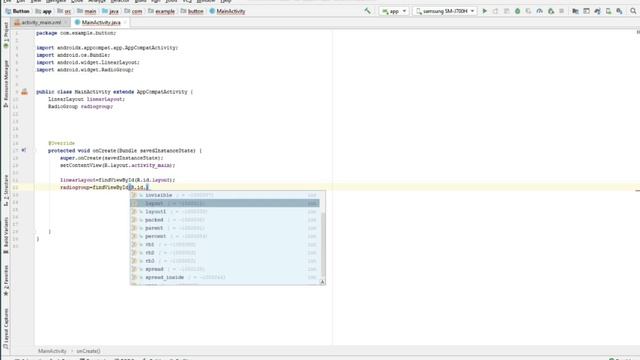Place cursor on the setContentView line
Viewport: 640px width, 360px height.
coord(118,165)
